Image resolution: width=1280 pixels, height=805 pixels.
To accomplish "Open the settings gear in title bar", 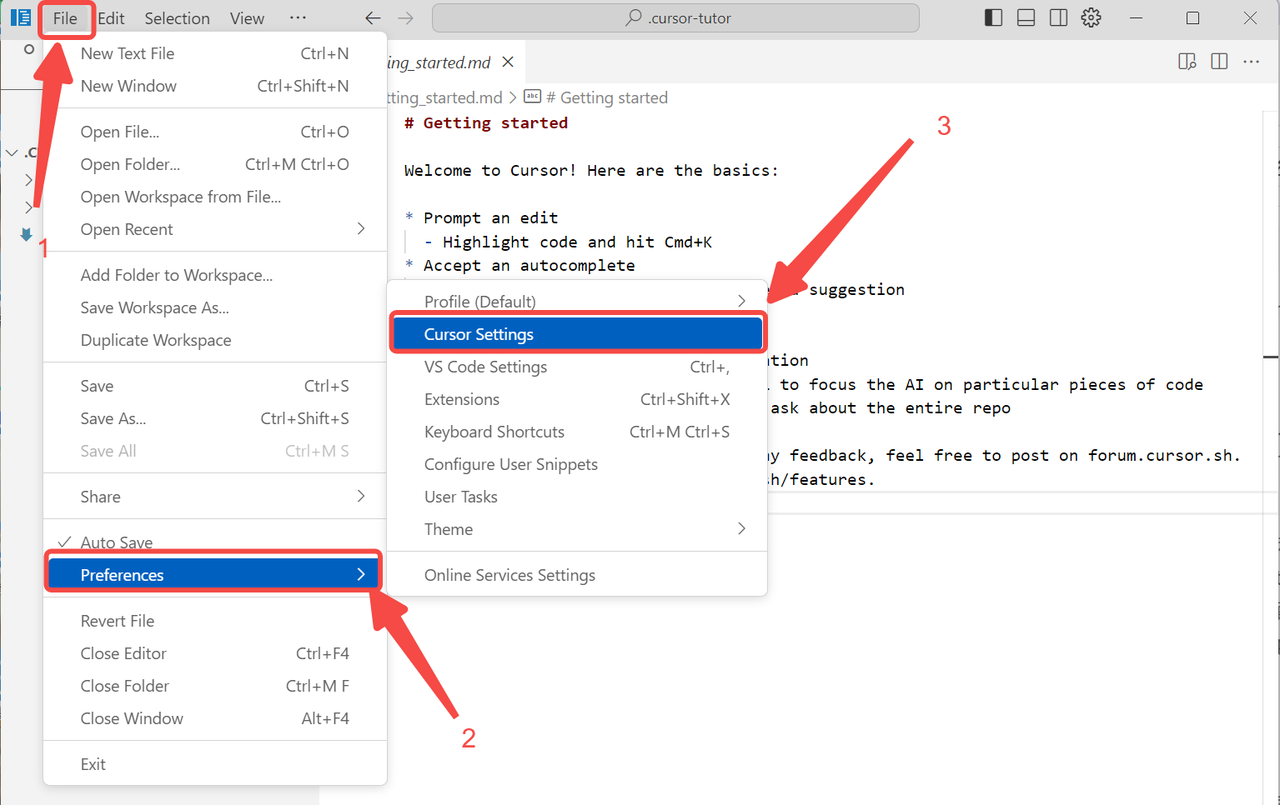I will [x=1092, y=18].
